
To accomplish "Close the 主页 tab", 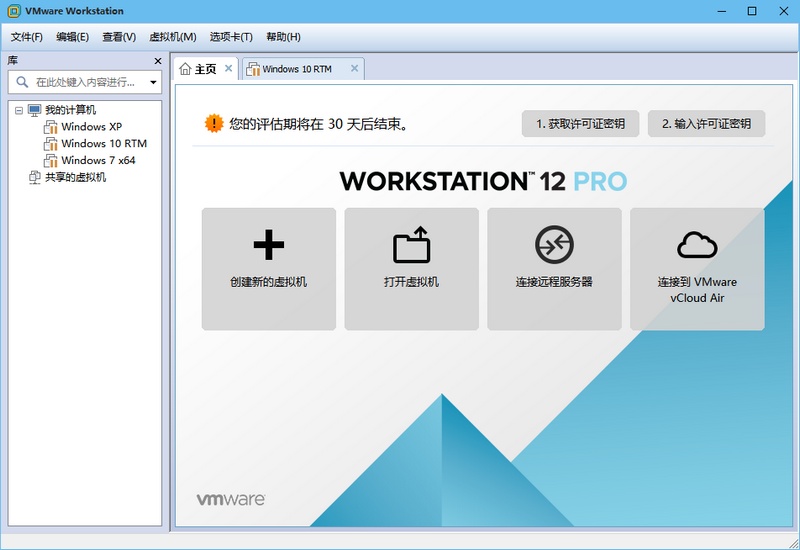I will coord(229,68).
